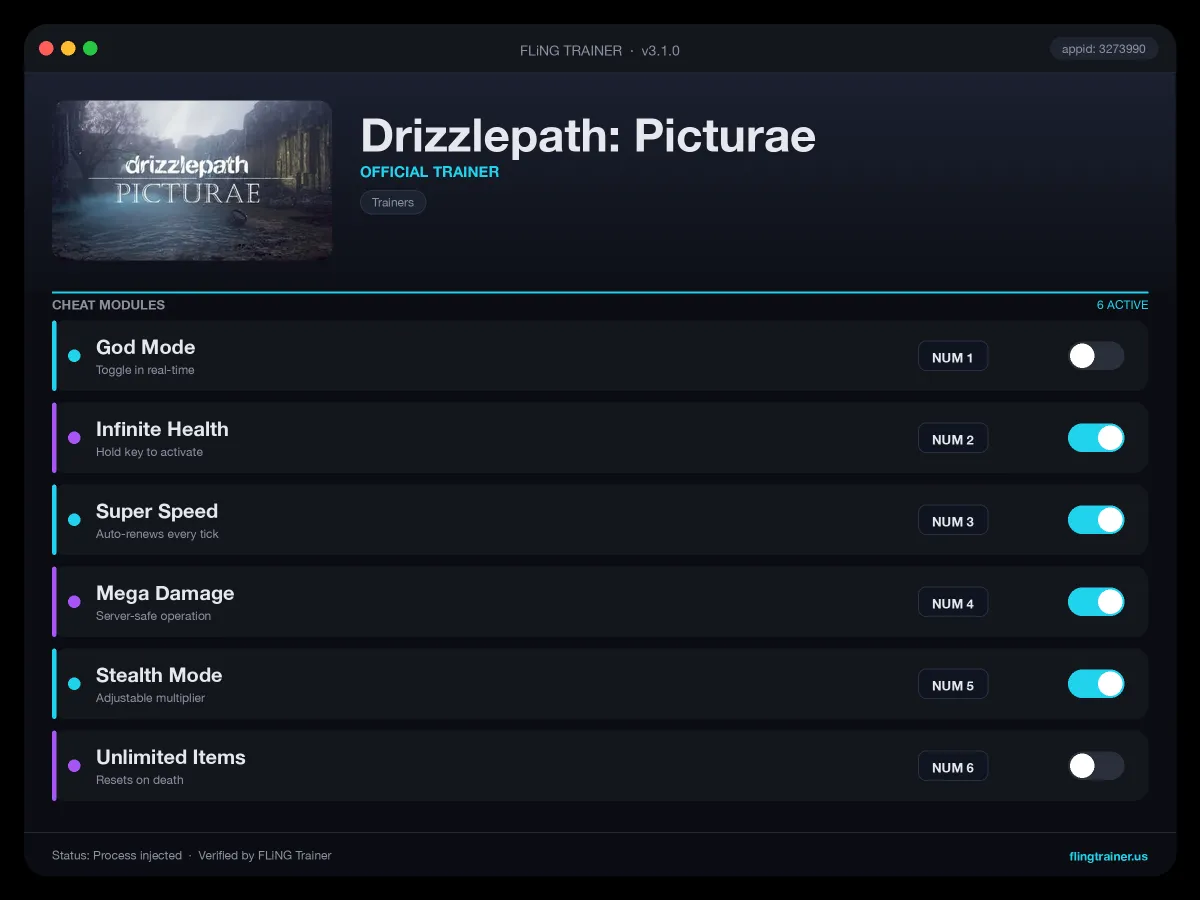Viewport: 1200px width, 900px height.
Task: Enable the Unlimited Items toggle
Action: coord(1096,766)
